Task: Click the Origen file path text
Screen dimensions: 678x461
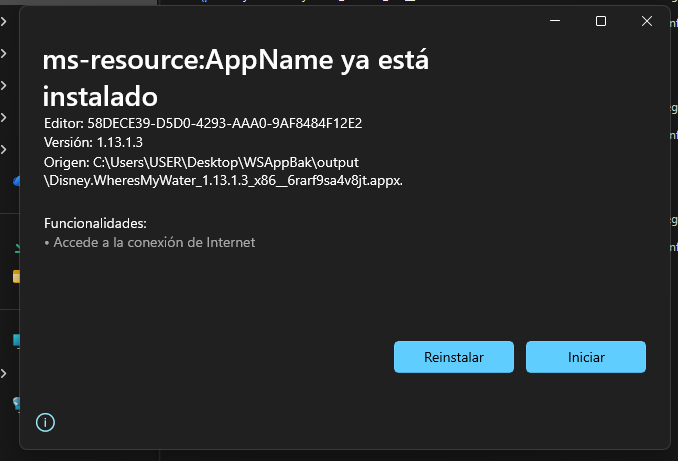Action: coord(223,171)
